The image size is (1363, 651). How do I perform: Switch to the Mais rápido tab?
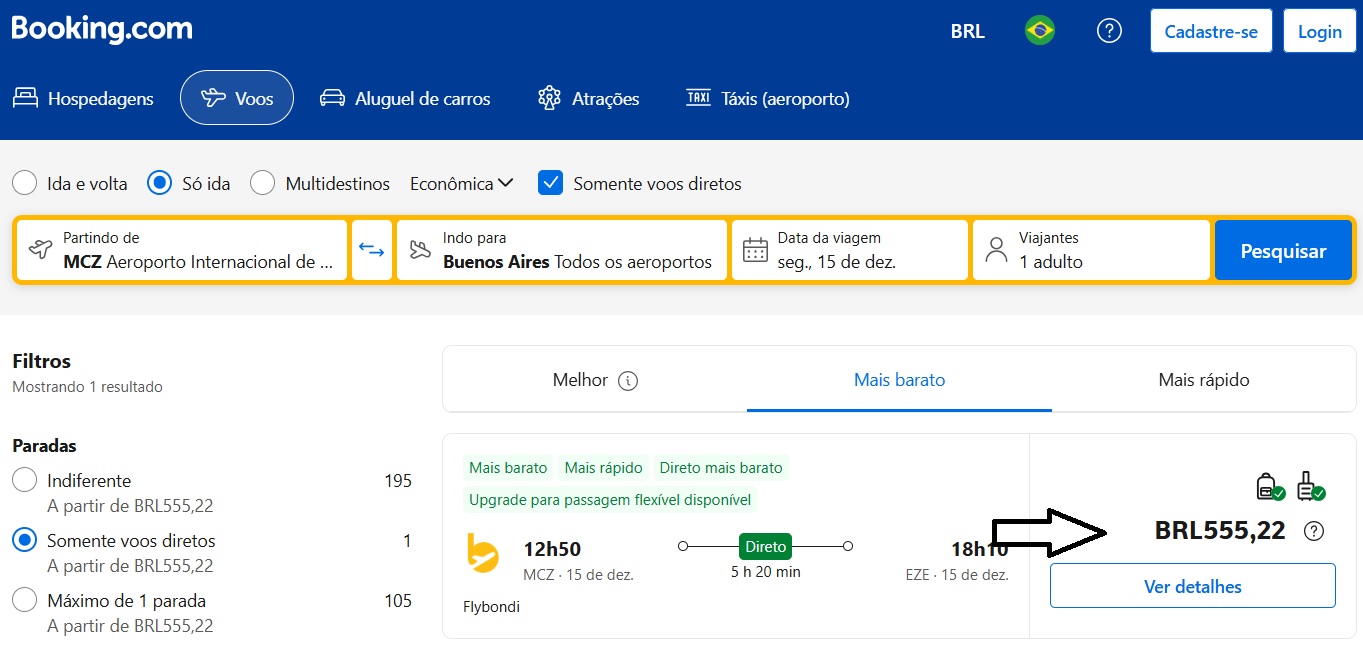tap(1203, 380)
